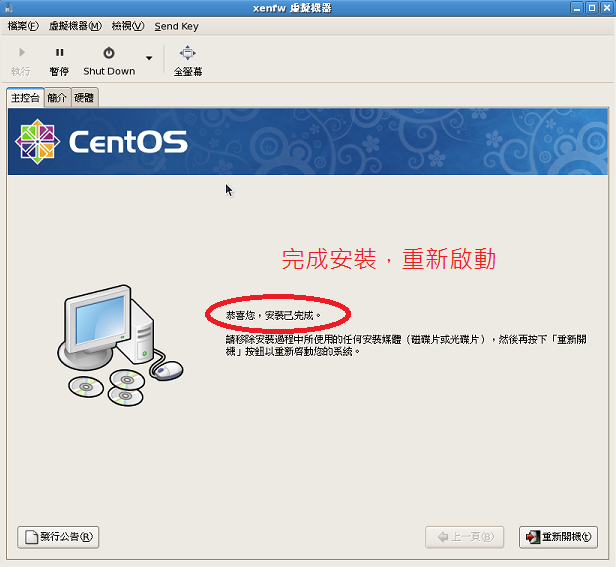Click the xenfw 虛擬機器 title bar text
Image resolution: width=616 pixels, height=567 pixels.
click(292, 8)
